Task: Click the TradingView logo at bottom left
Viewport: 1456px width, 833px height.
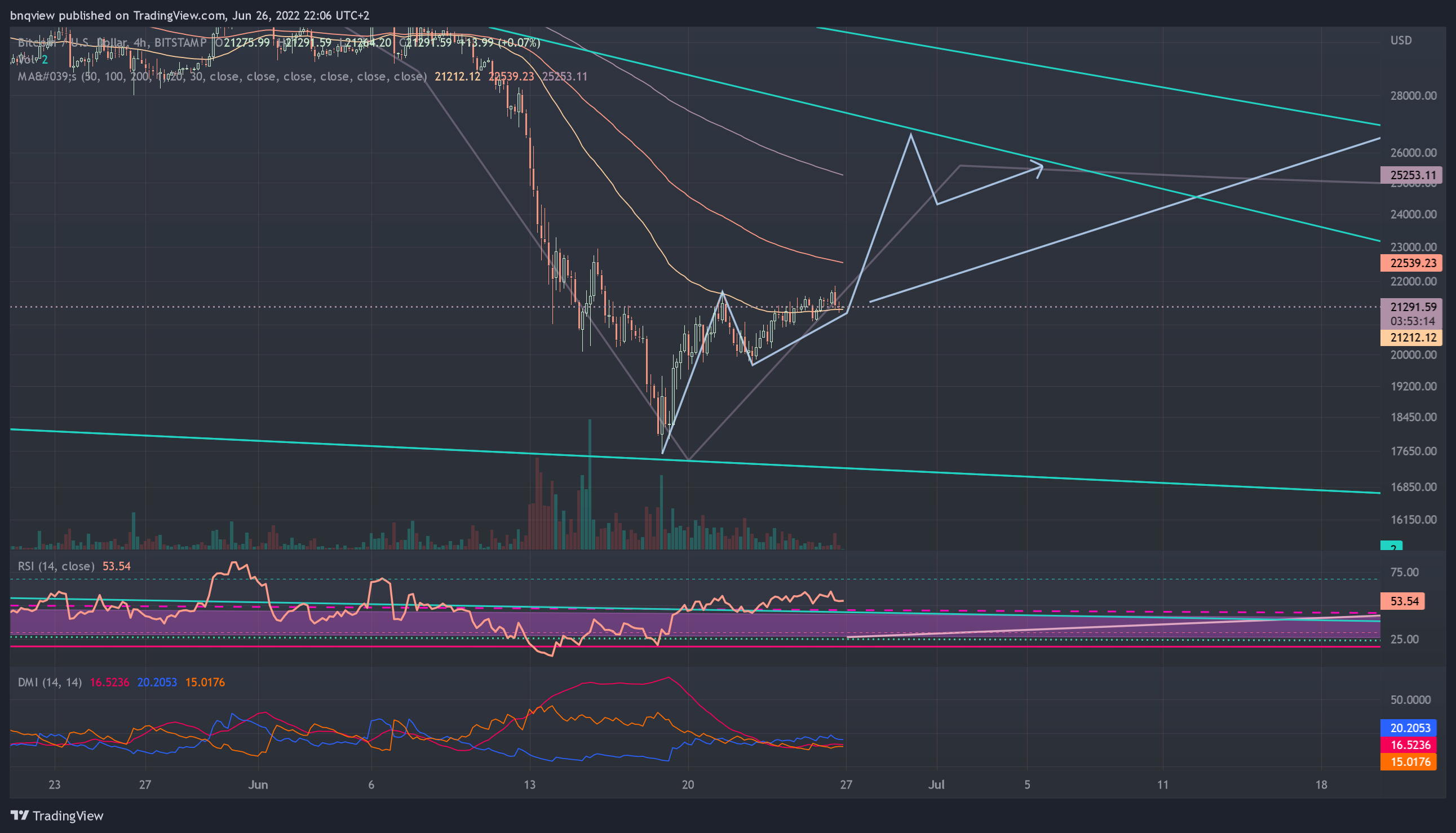Action: pyautogui.click(x=57, y=816)
